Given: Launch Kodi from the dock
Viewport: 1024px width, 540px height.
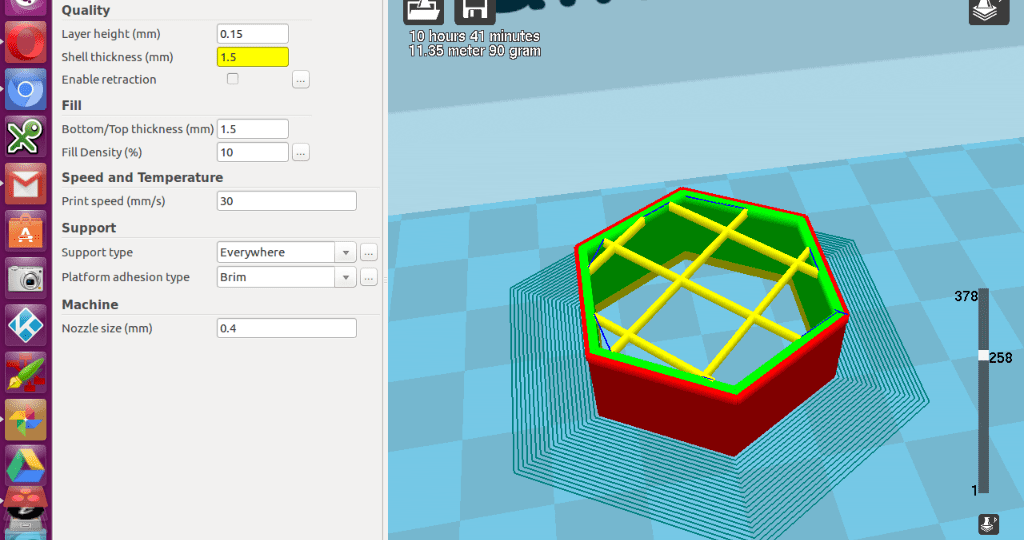Looking at the screenshot, I should pos(26,325).
